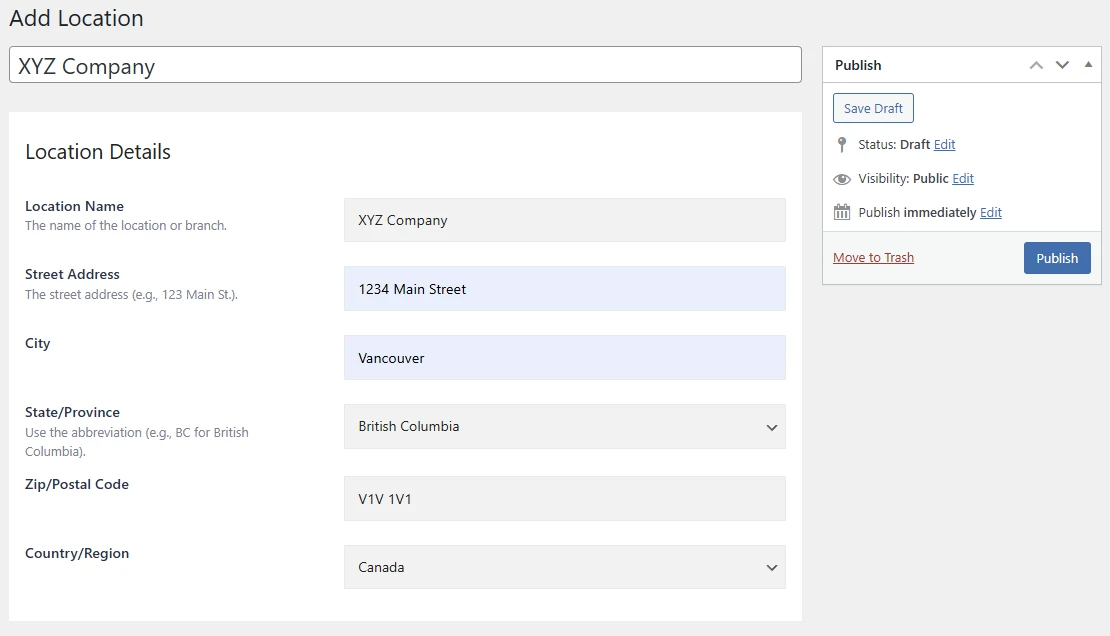
Task: Click the Save Draft button
Action: coord(872,107)
